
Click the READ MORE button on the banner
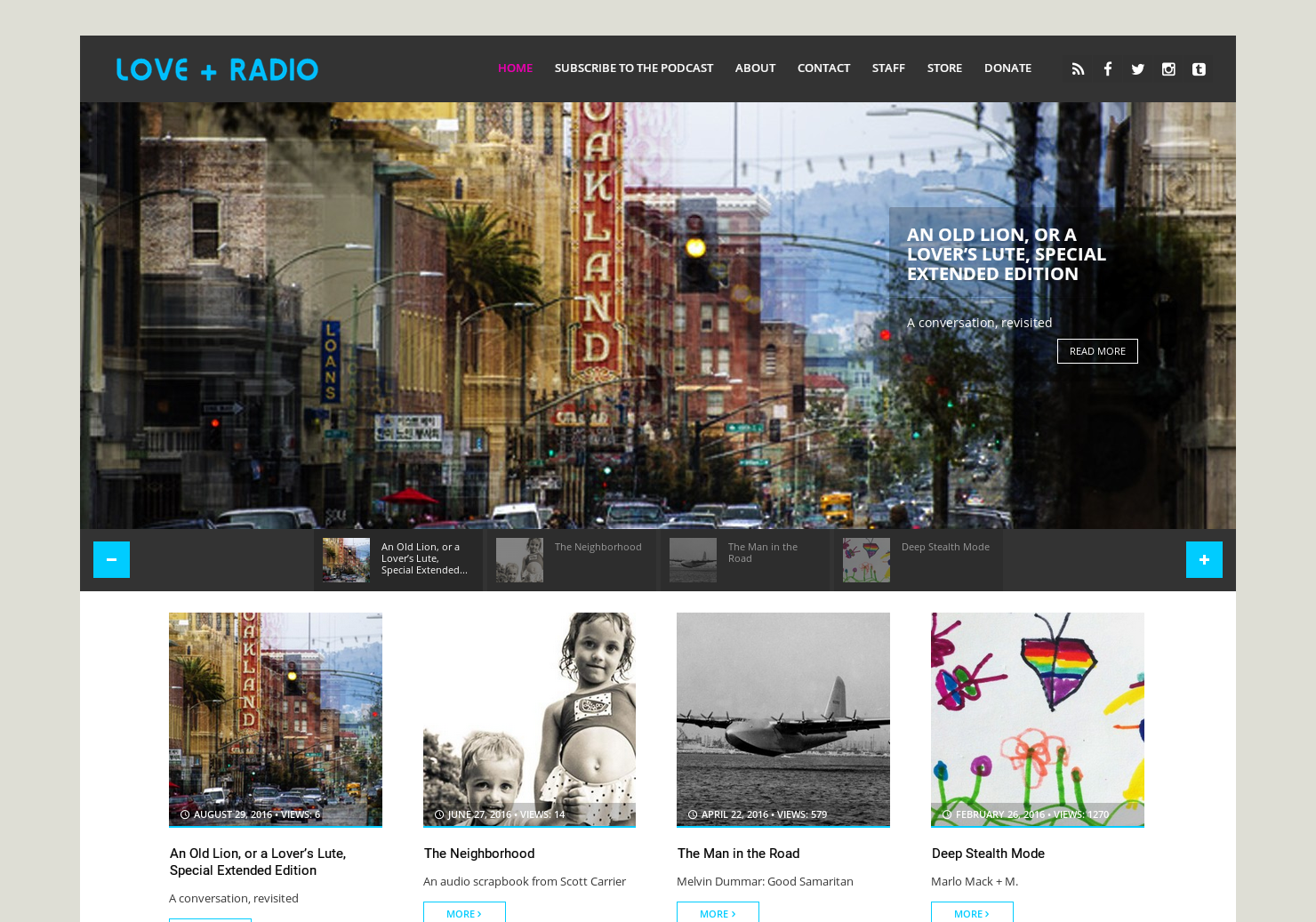coord(1096,351)
